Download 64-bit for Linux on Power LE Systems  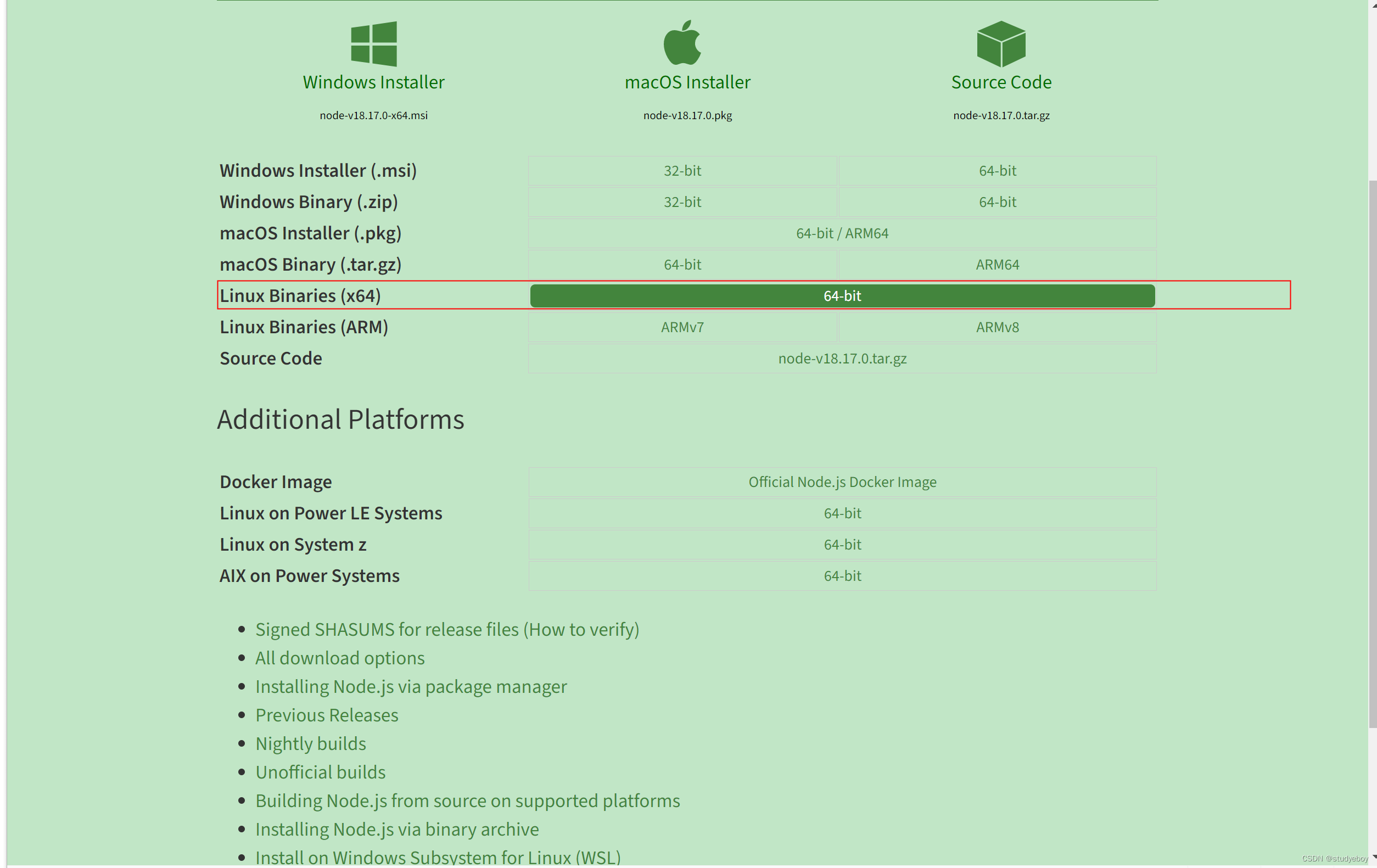click(842, 513)
